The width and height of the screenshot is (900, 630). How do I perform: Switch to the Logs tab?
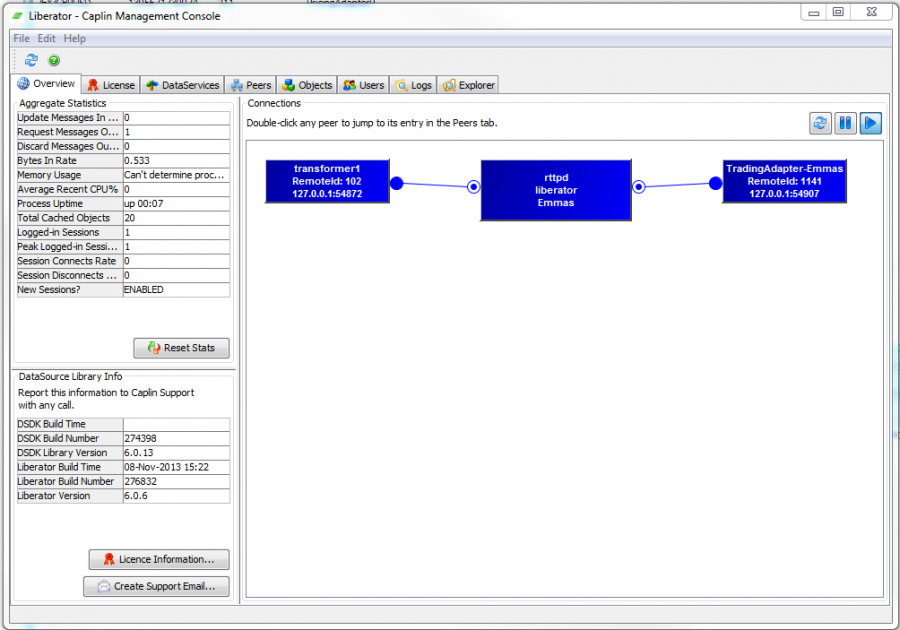pos(413,85)
